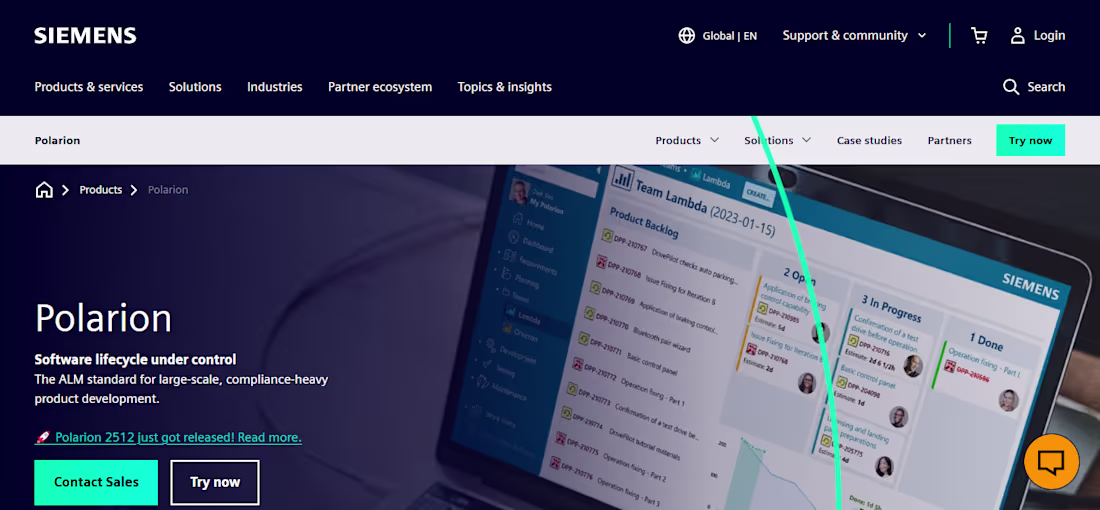Click the Login text link
Viewport: 1100px width, 510px height.
tap(1049, 36)
